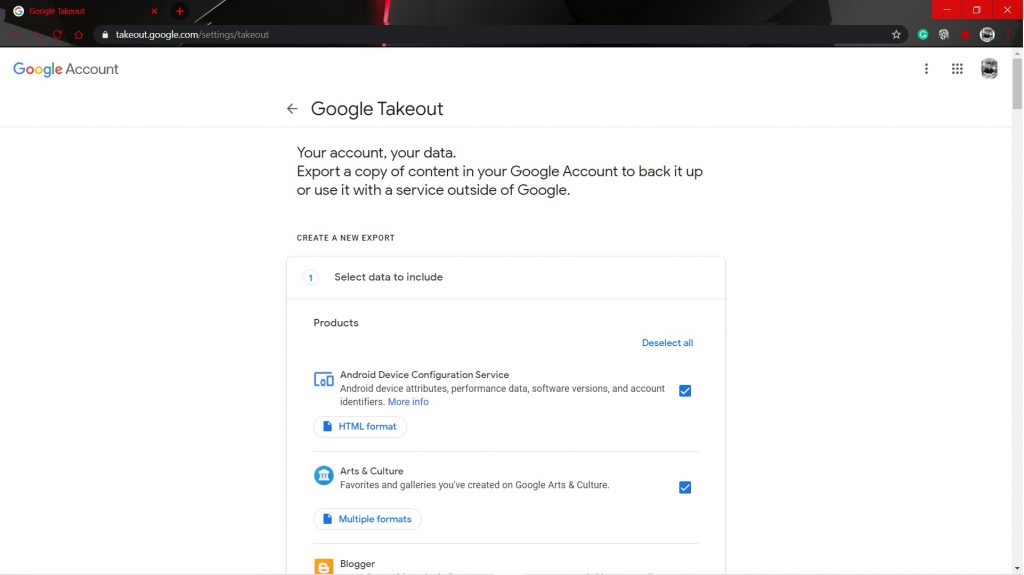Image resolution: width=1024 pixels, height=575 pixels.
Task: Close the Google Takeout tab
Action: 154,11
